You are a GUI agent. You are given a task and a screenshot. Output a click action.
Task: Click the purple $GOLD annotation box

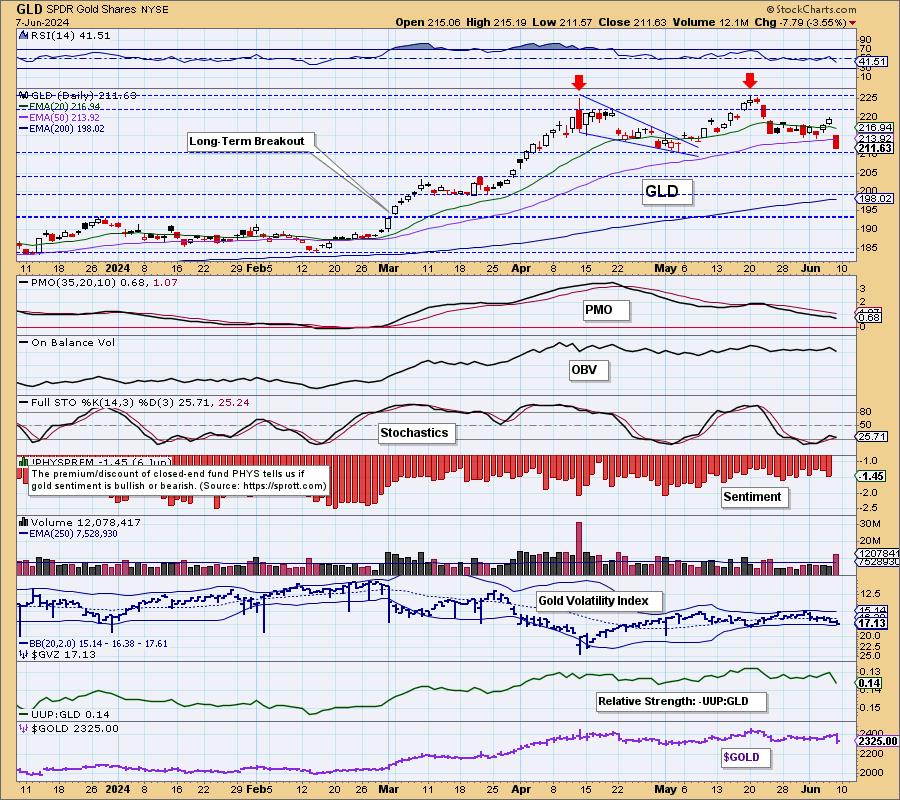[746, 758]
